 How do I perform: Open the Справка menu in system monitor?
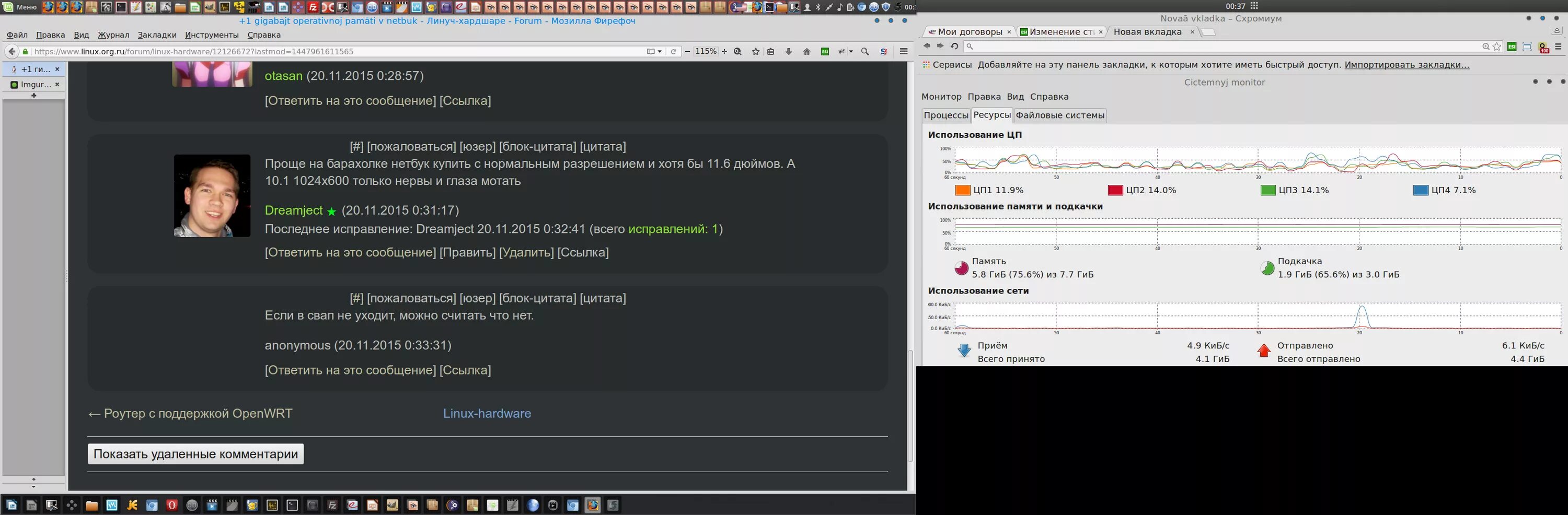click(x=1049, y=97)
